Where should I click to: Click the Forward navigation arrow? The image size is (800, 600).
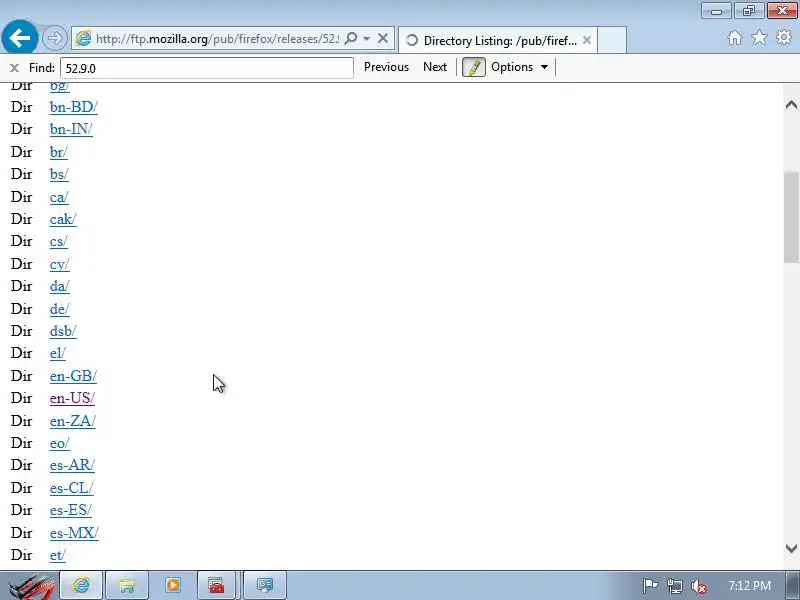(x=55, y=38)
